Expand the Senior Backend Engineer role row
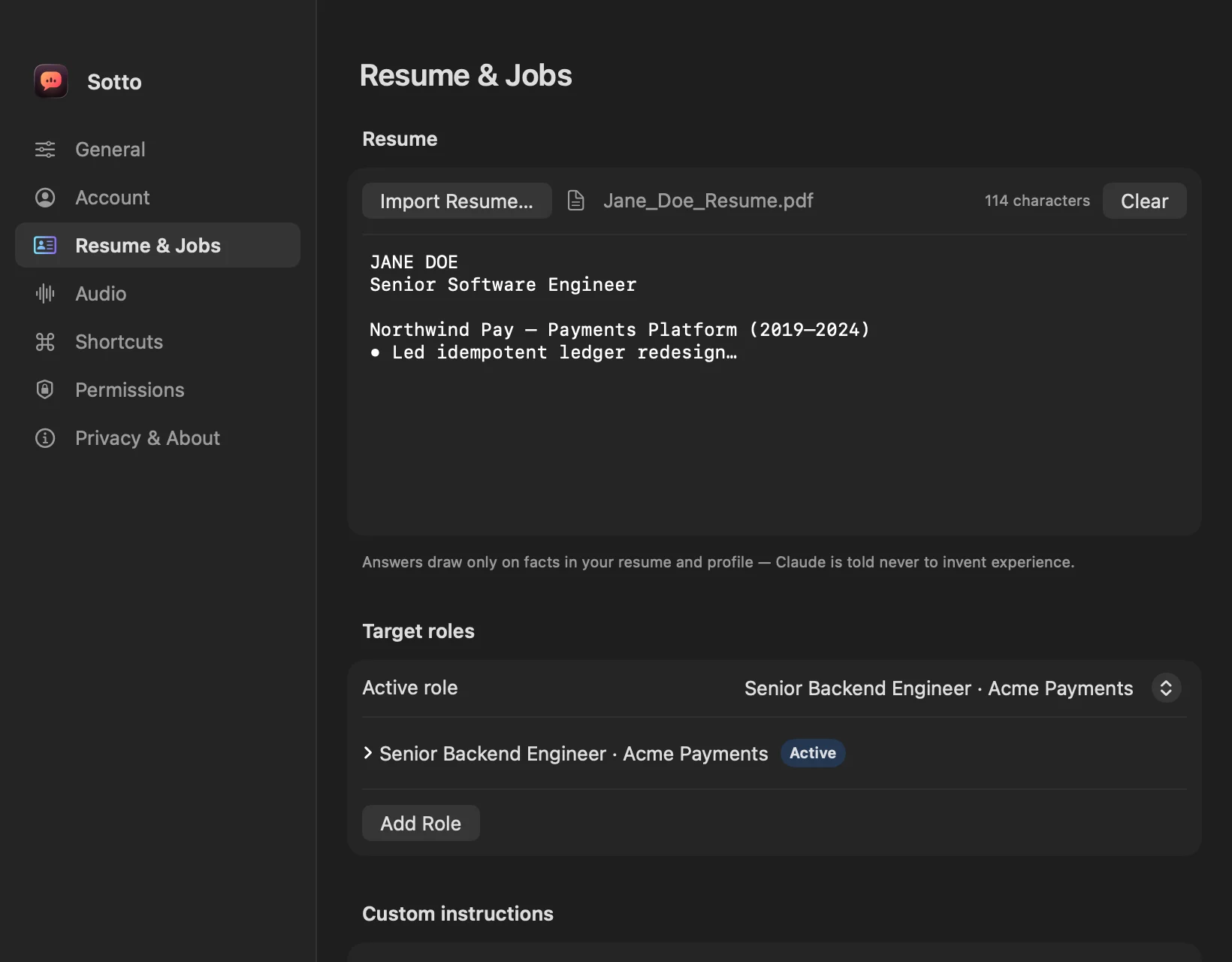Image resolution: width=1232 pixels, height=962 pixels. coord(368,752)
